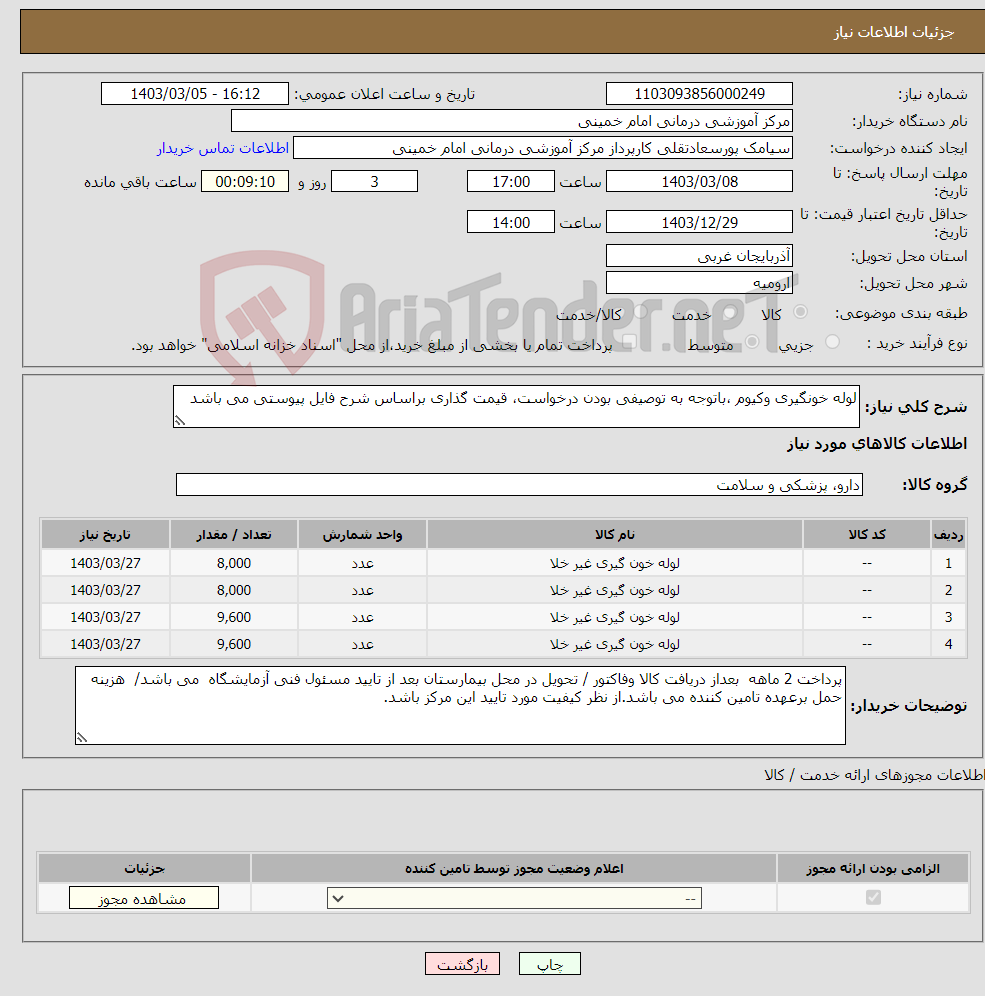Click the اطلاعات کالاهای مورد نیاز heading
Screen dimensions: 985x996
point(877,443)
